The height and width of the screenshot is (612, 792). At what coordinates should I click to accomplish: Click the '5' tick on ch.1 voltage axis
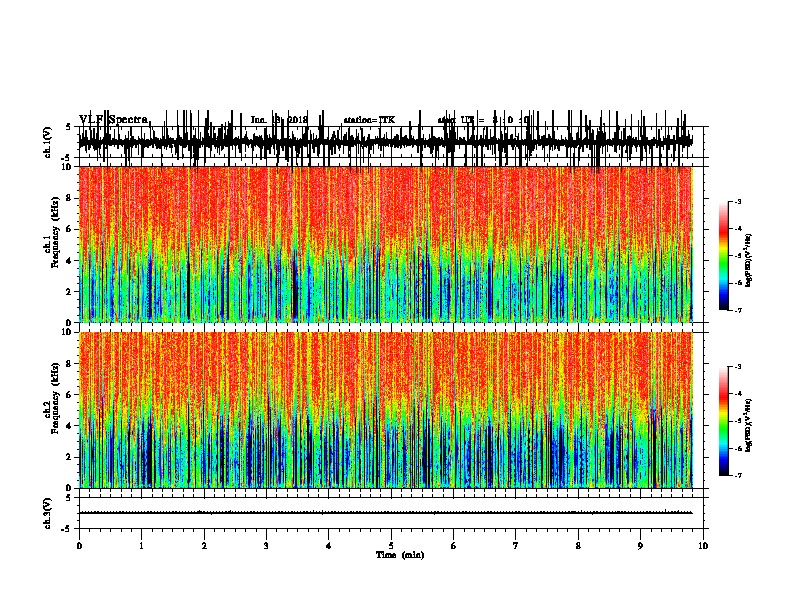[x=68, y=127]
